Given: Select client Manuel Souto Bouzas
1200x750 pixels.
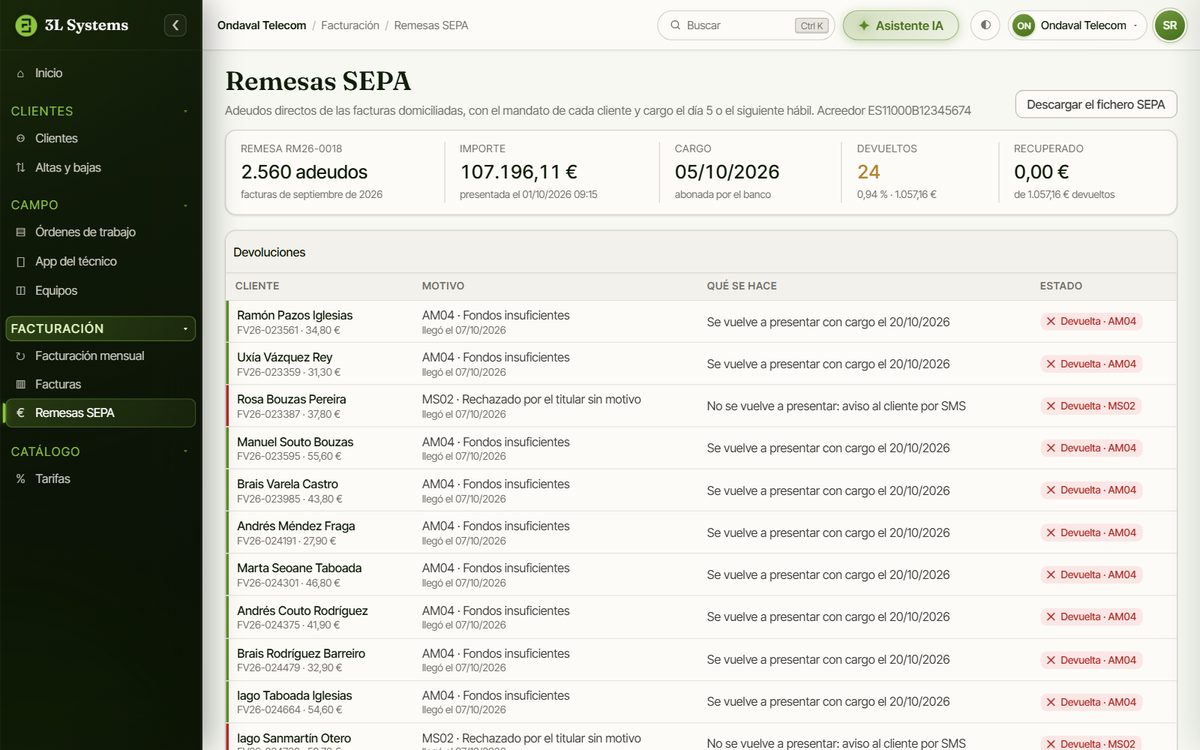Looking at the screenshot, I should [x=295, y=442].
